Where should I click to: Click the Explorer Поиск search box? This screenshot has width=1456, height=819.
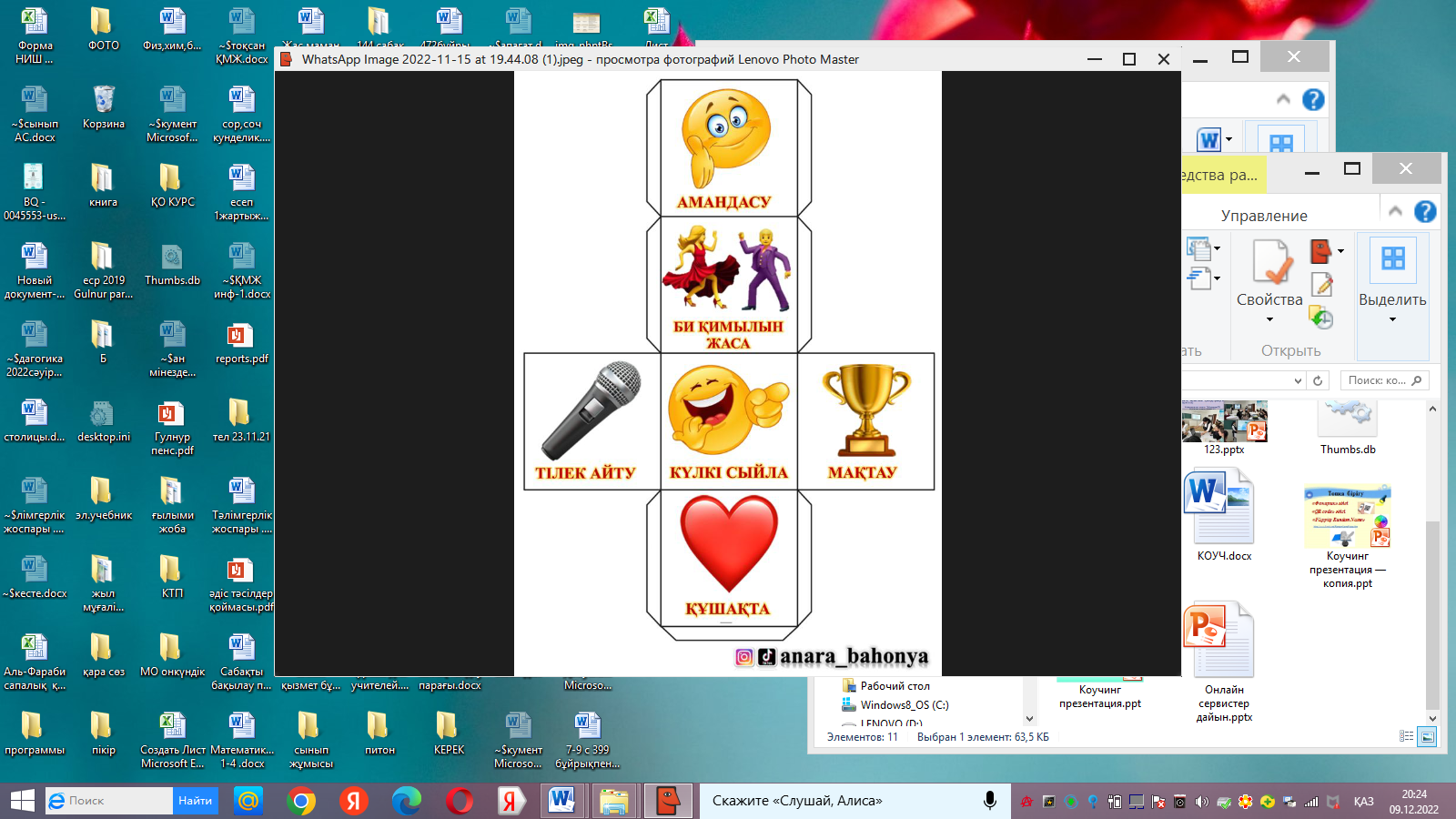(x=1384, y=380)
